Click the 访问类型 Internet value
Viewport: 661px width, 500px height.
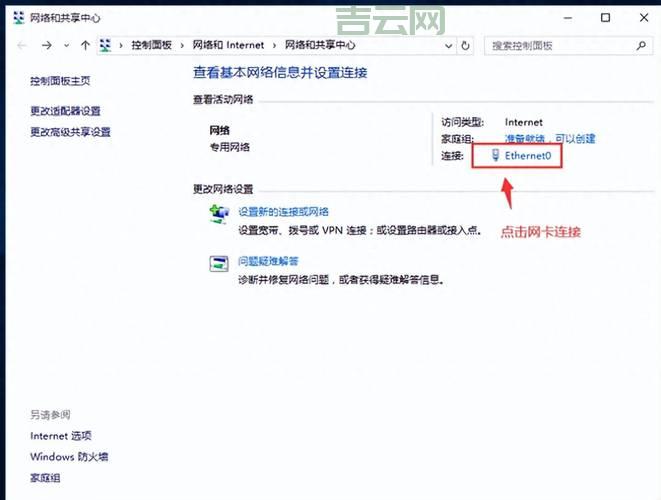(524, 122)
